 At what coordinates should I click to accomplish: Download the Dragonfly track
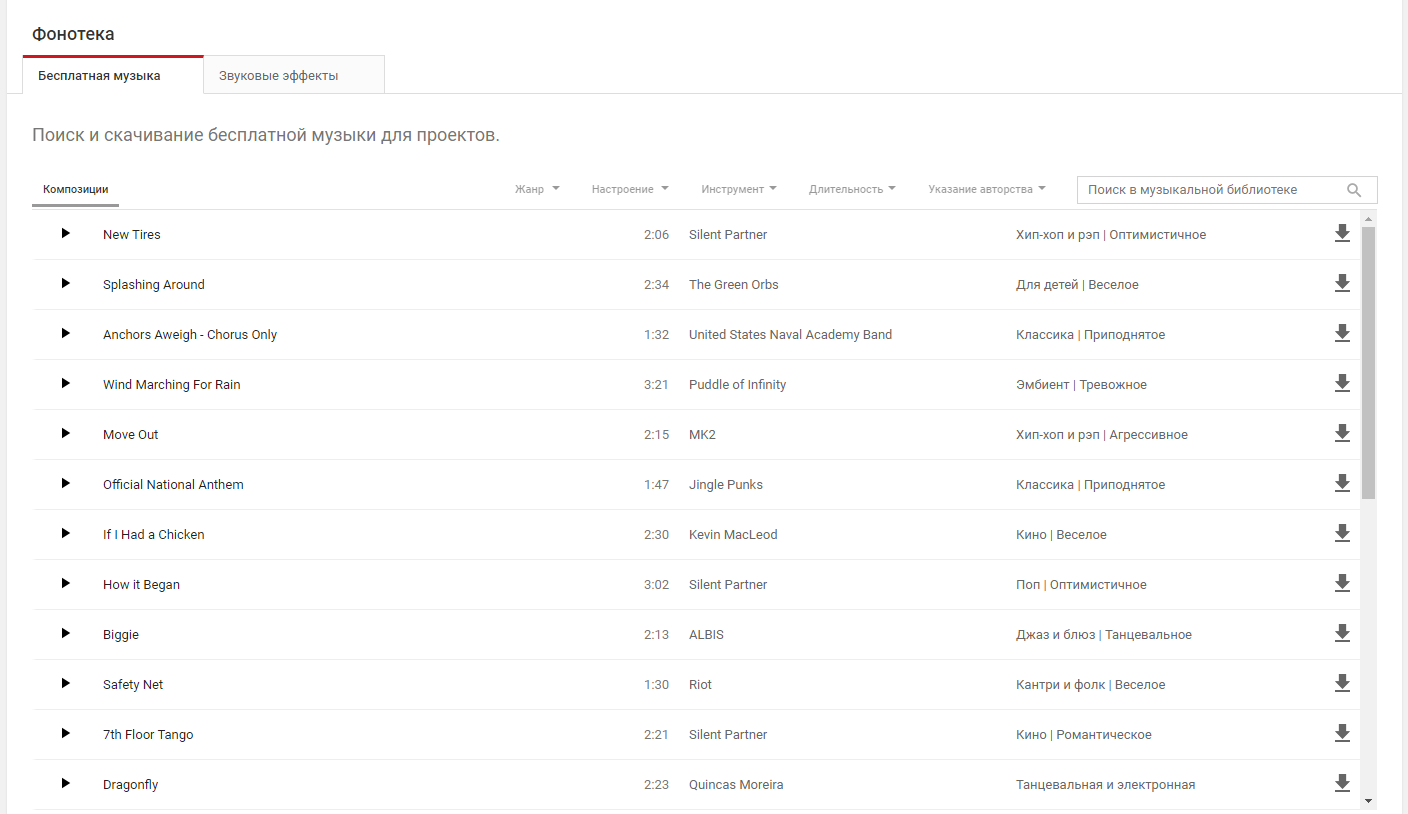tap(1342, 783)
